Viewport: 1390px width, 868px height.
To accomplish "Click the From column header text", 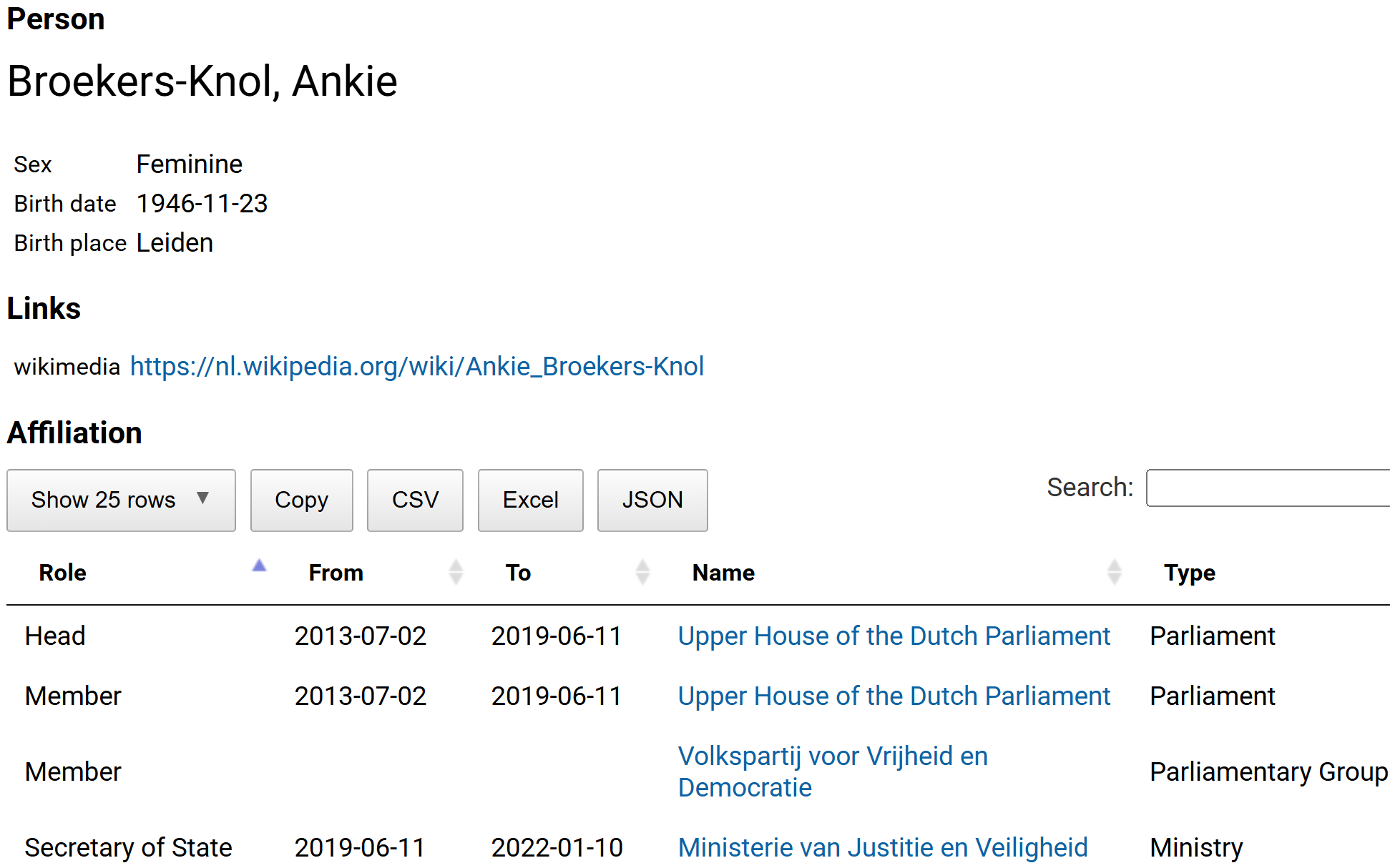I will (336, 573).
